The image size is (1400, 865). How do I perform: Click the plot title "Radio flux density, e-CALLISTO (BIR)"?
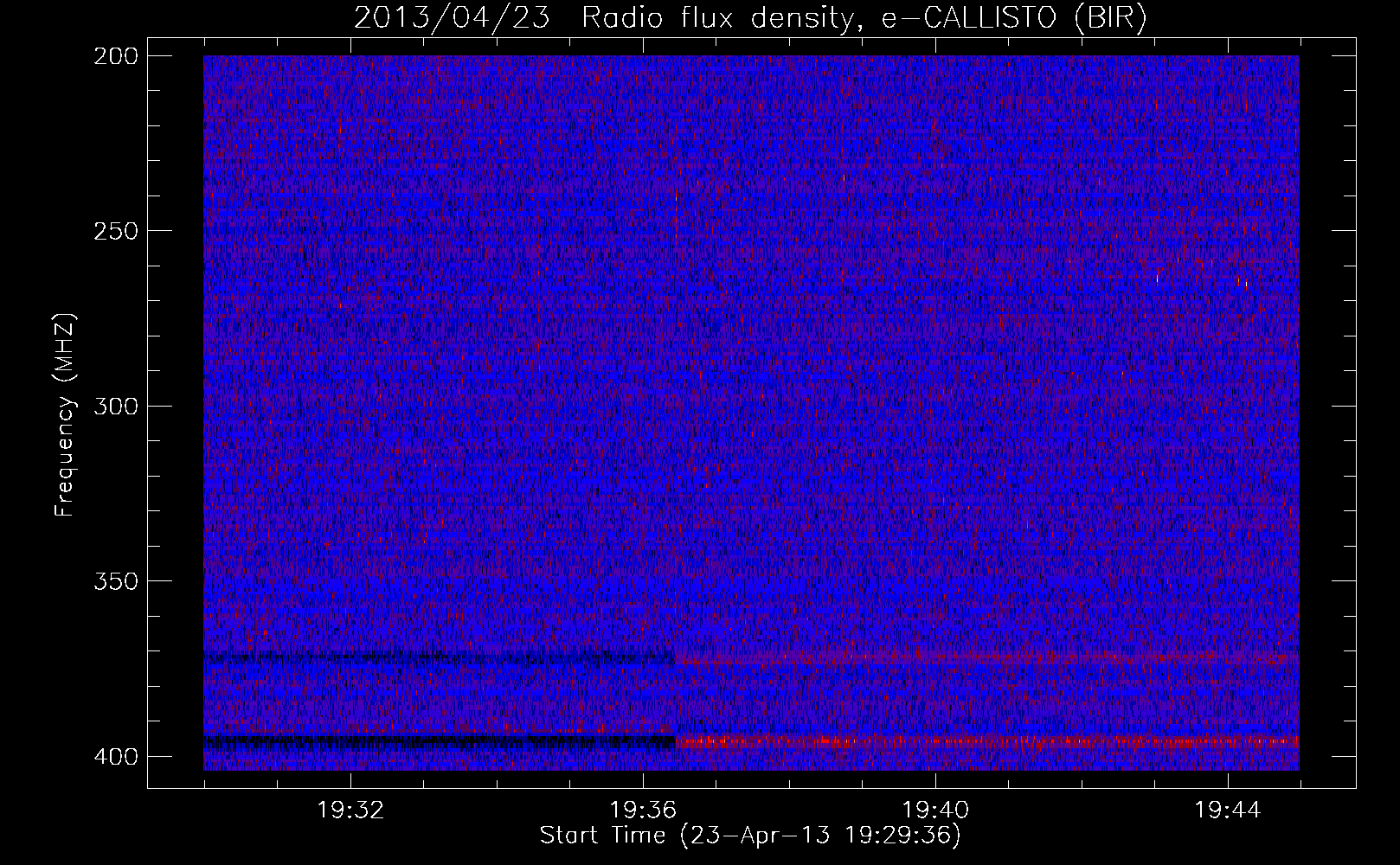click(x=864, y=17)
